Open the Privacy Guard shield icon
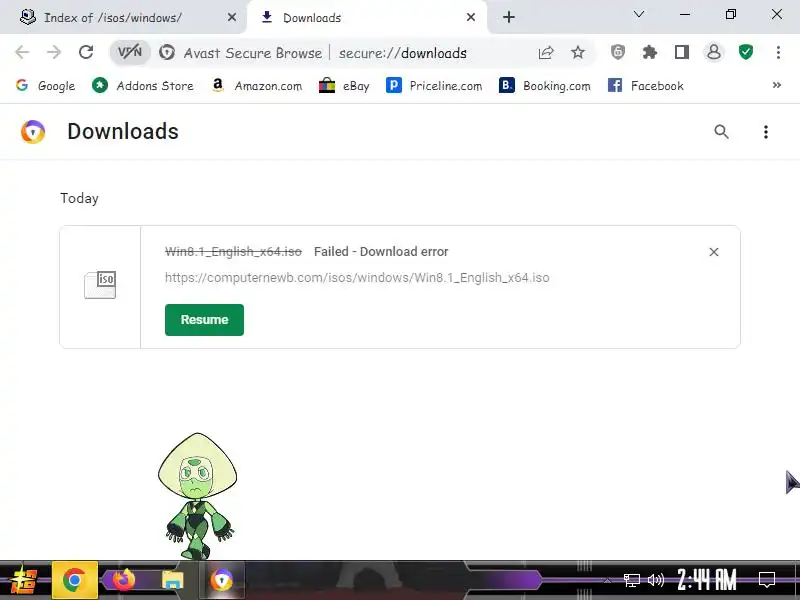800x600 pixels. click(618, 52)
